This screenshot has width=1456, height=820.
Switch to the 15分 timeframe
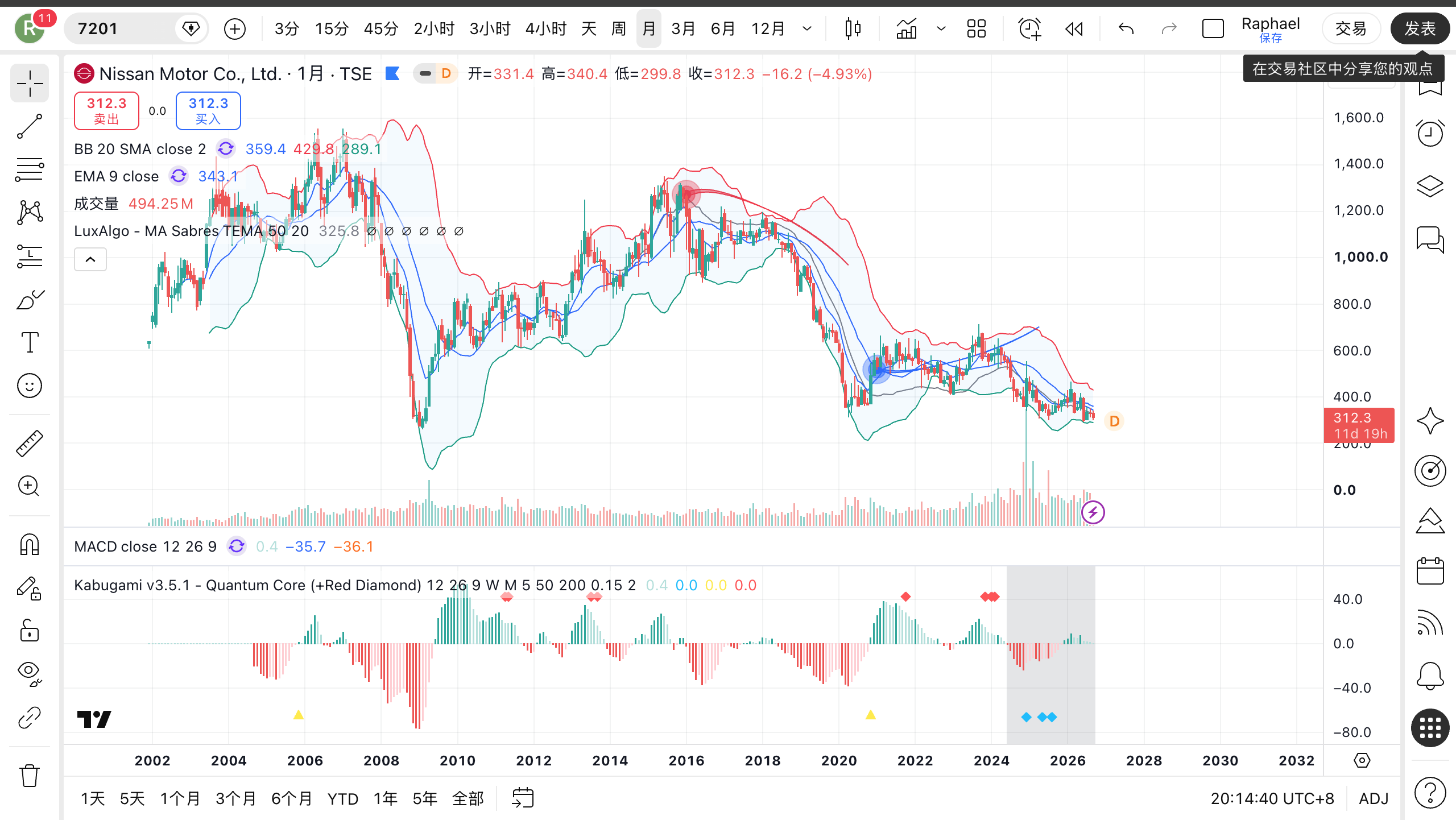(332, 28)
